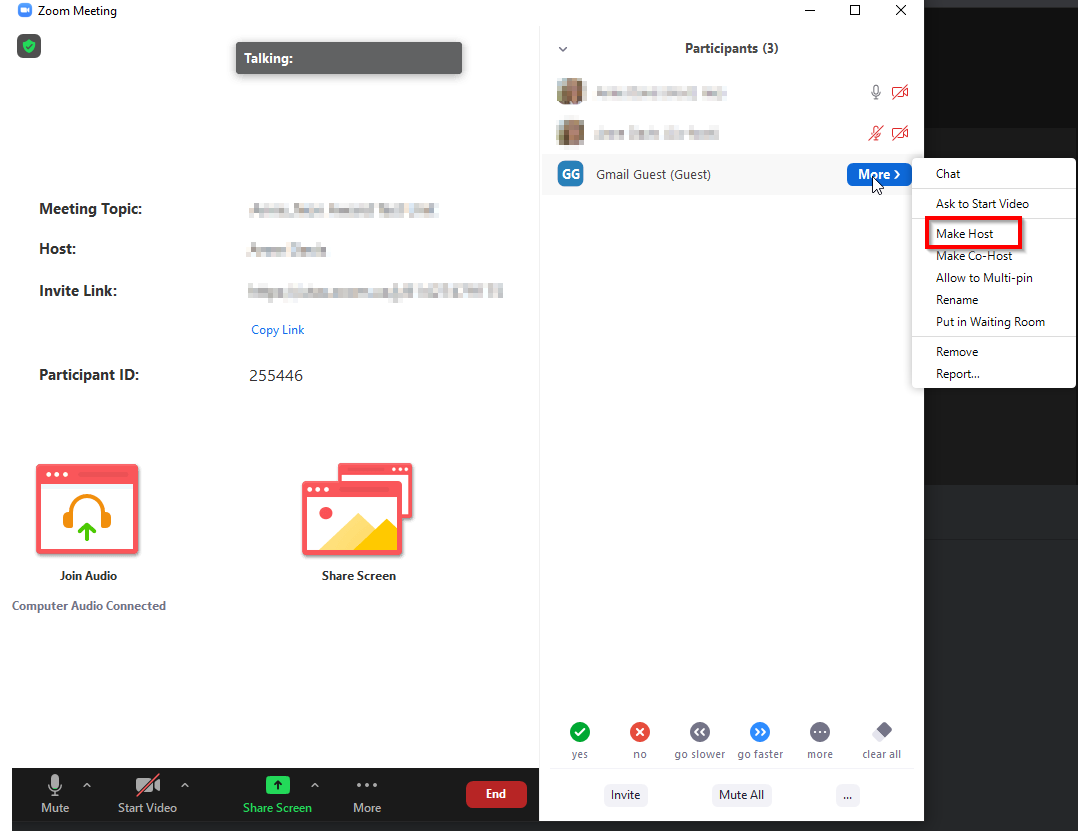Click the grey more reactions icon
The height and width of the screenshot is (834, 1078).
(820, 732)
